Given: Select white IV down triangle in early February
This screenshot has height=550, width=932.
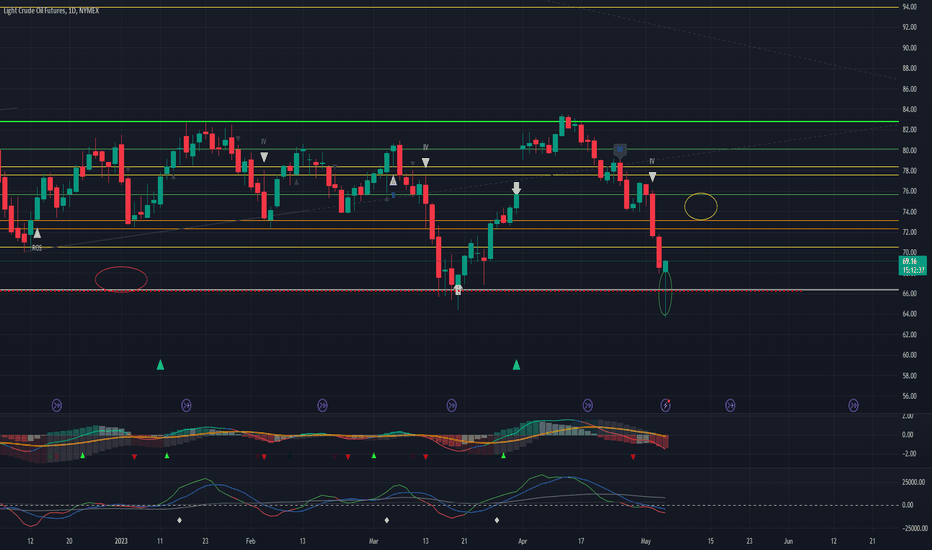Looking at the screenshot, I should coord(264,157).
